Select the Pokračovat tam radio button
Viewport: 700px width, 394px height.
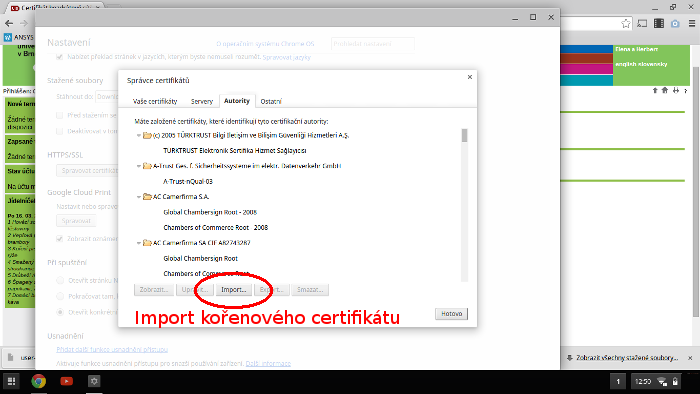pos(60,296)
